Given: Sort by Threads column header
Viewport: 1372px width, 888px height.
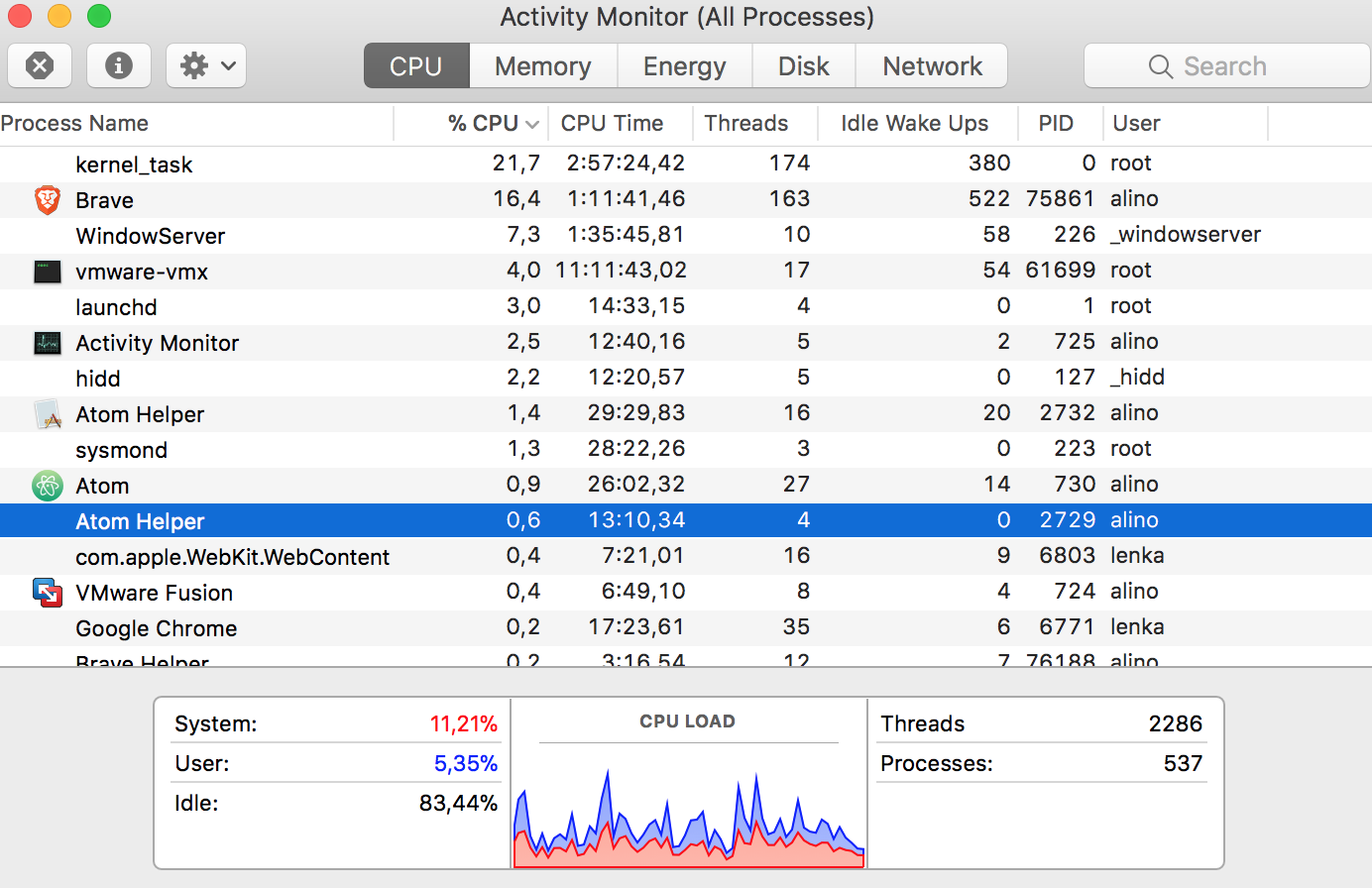Looking at the screenshot, I should 754,124.
